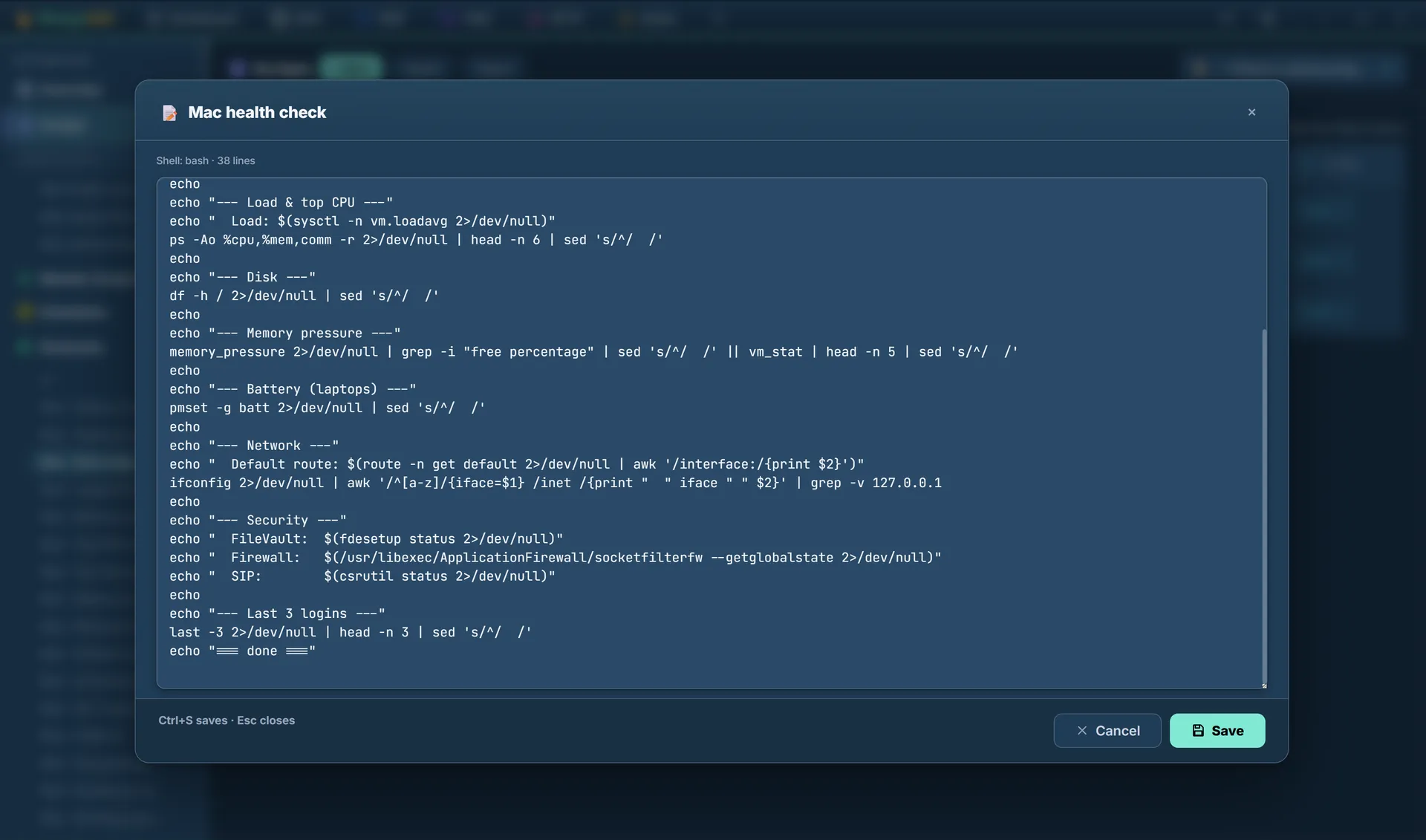The width and height of the screenshot is (1426, 840).
Task: Click the 'Firewall:' socketfilterfw line
Action: click(x=555, y=558)
